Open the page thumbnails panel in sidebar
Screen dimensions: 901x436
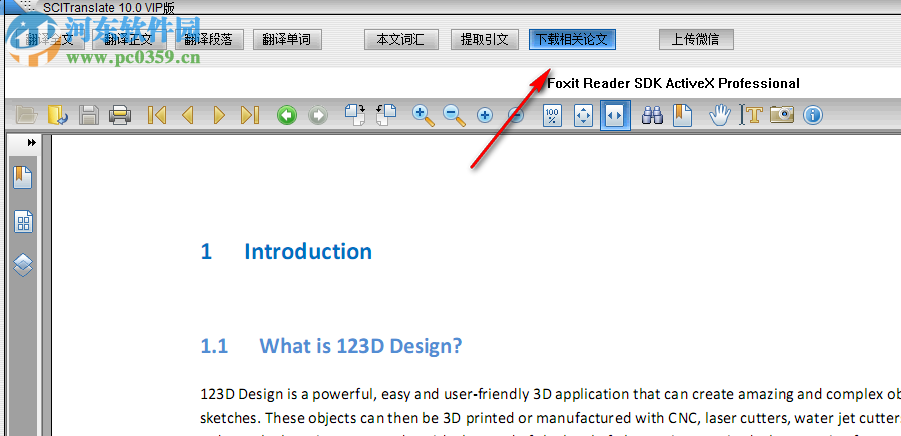(24, 221)
